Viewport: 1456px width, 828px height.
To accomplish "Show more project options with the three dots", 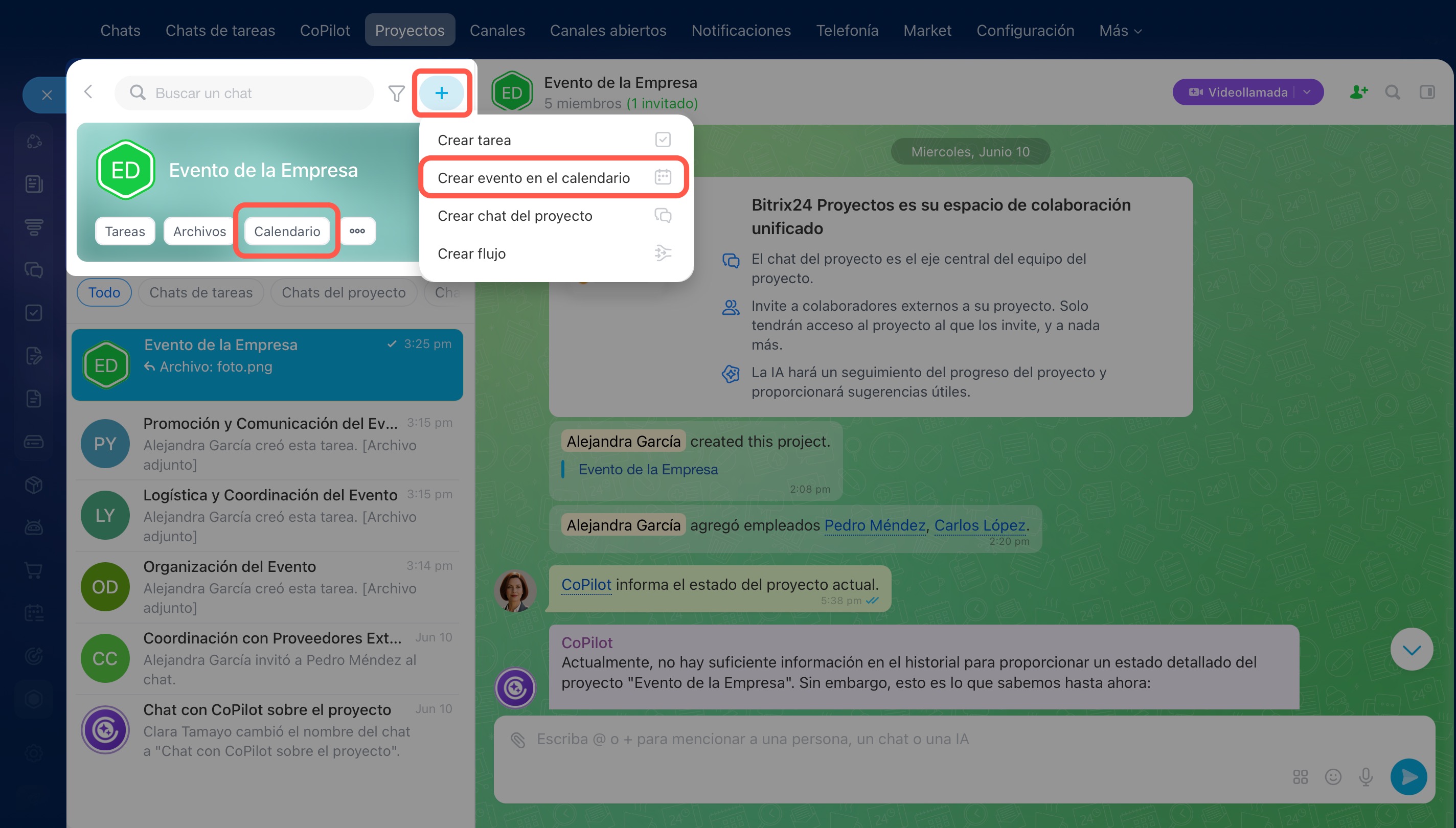I will 357,231.
